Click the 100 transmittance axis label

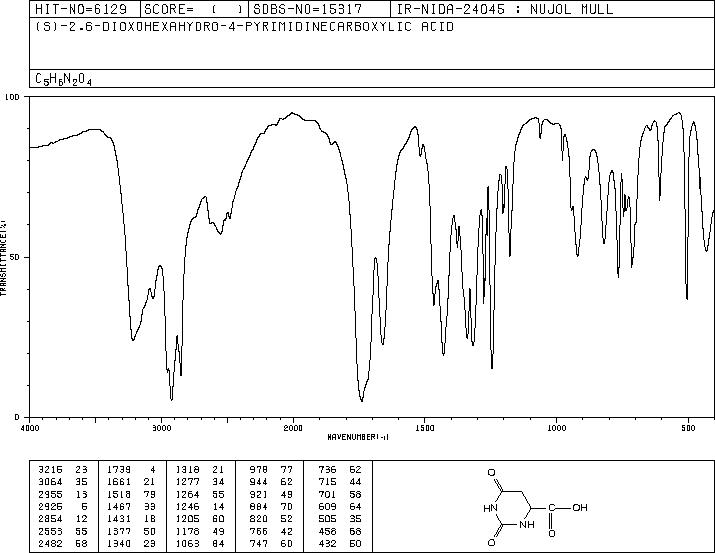point(12,97)
